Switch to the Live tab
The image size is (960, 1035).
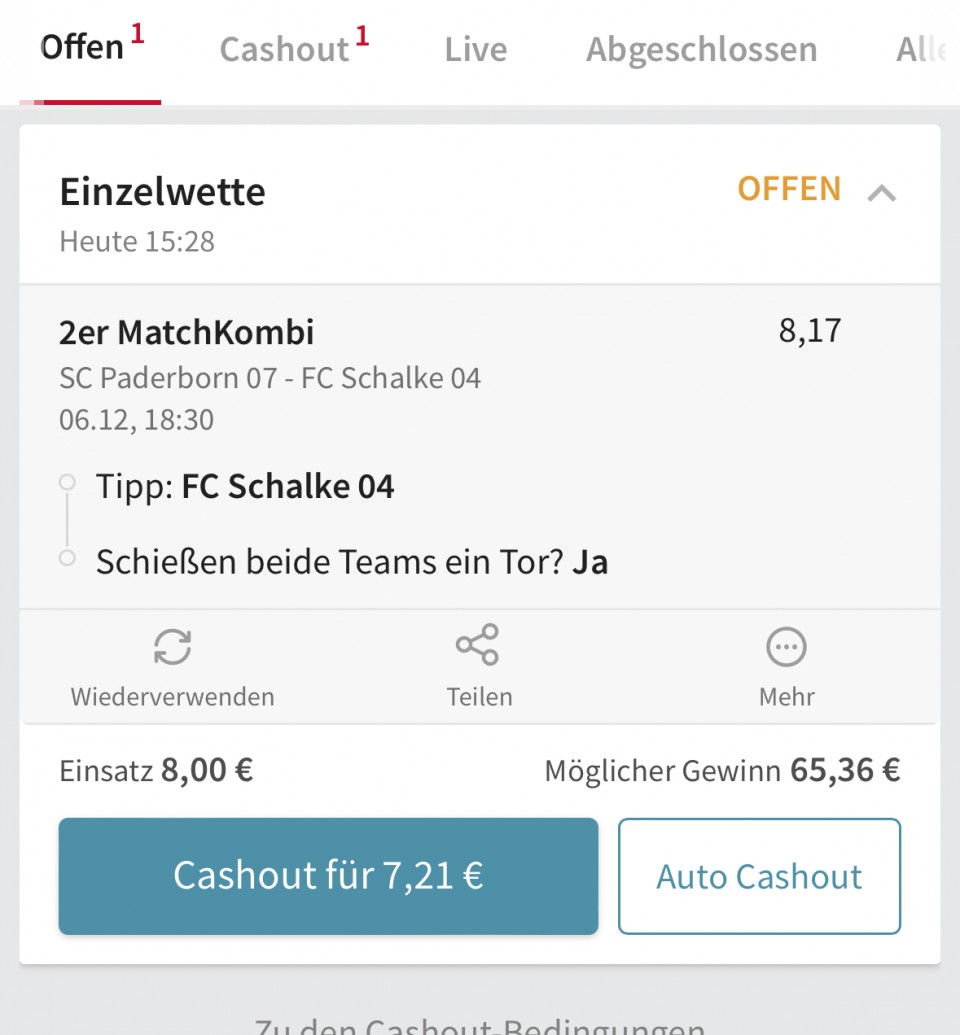[x=475, y=50]
